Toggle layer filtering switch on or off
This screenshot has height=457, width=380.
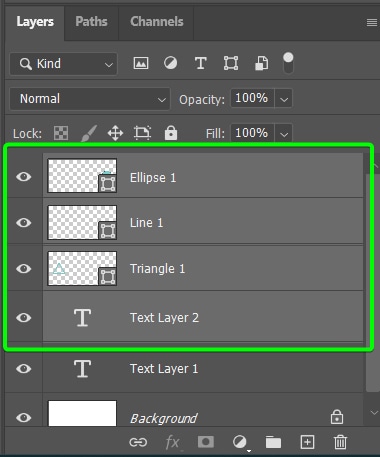[288, 63]
